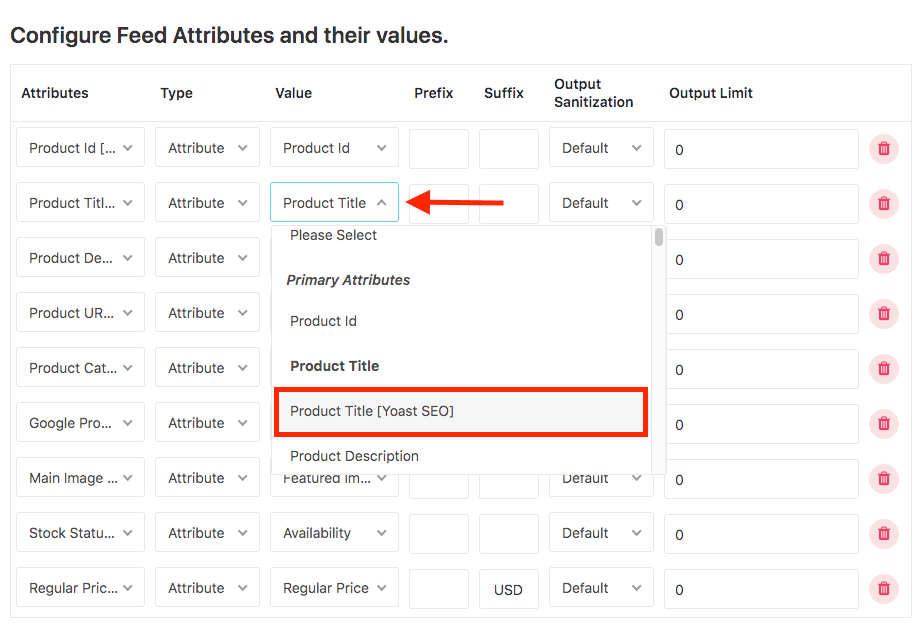Open the Regular Price attributes dropdown
This screenshot has height=631, width=923.
(81, 587)
